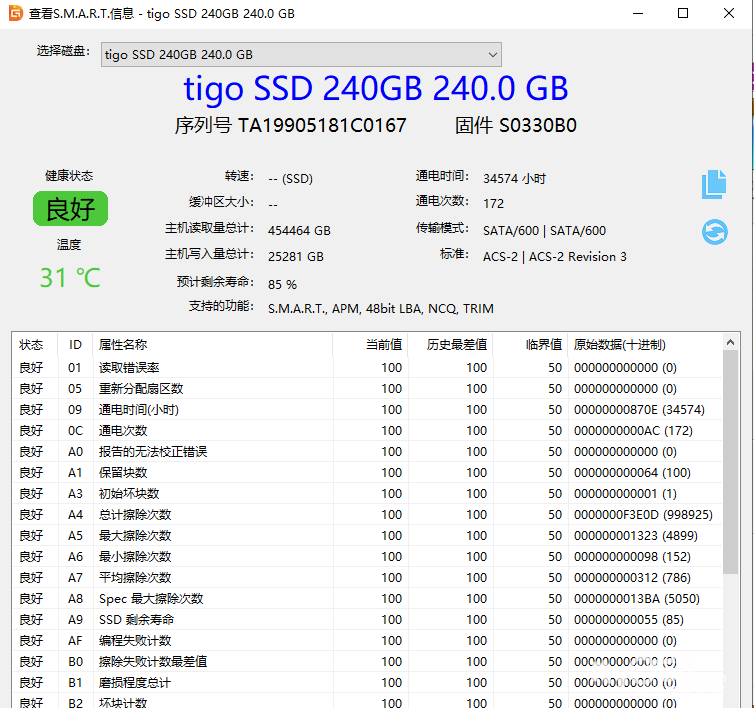Screen dimensions: 754x708
Task: Select the 读取错误率 attribute row
Action: tap(128, 367)
